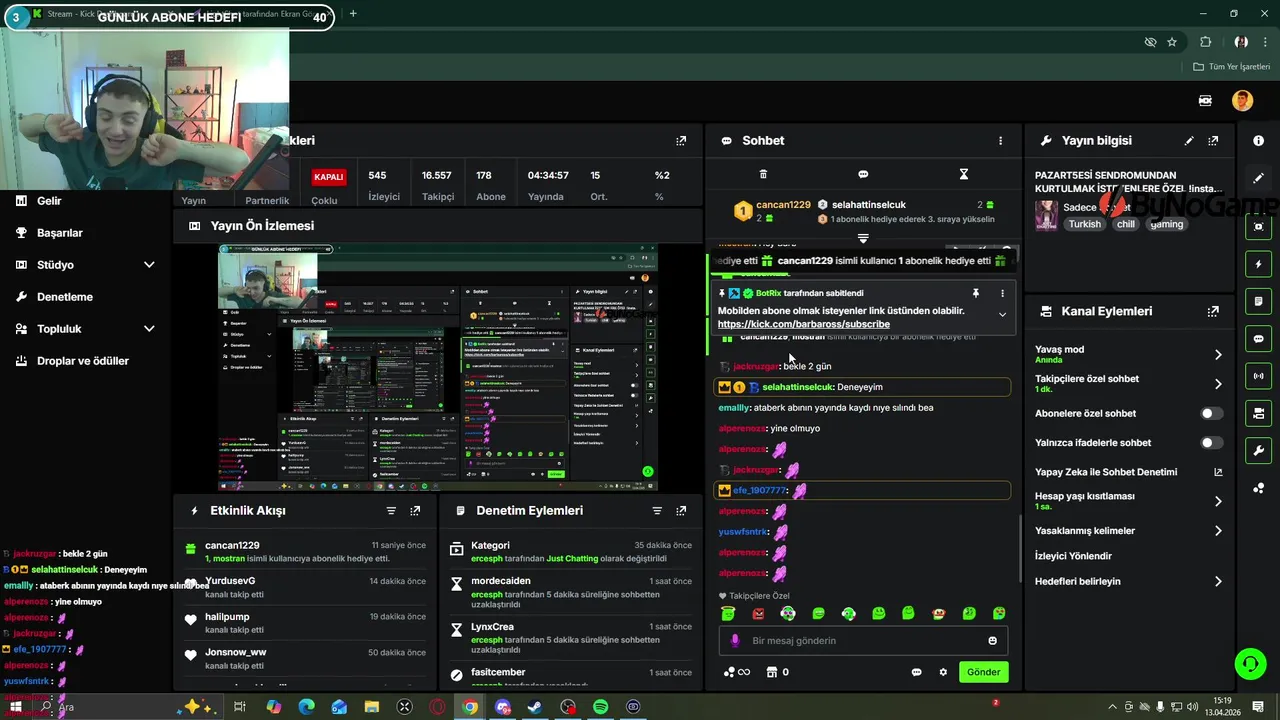Toggle the lightning activity feed sidebar icon
This screenshot has height=720, width=1280.
coord(1258,264)
